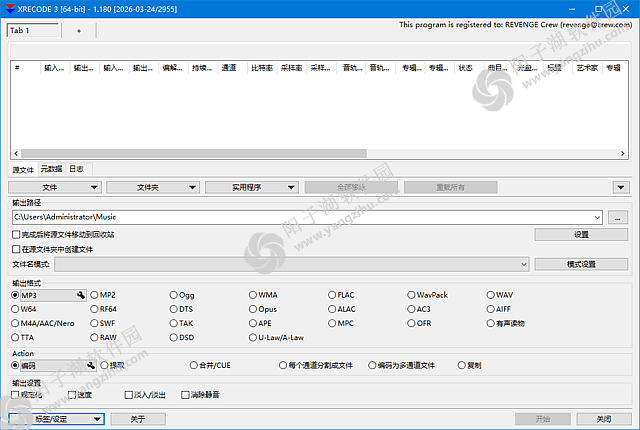Open the 文件 dropdown button
640x430 pixels.
coord(55,187)
